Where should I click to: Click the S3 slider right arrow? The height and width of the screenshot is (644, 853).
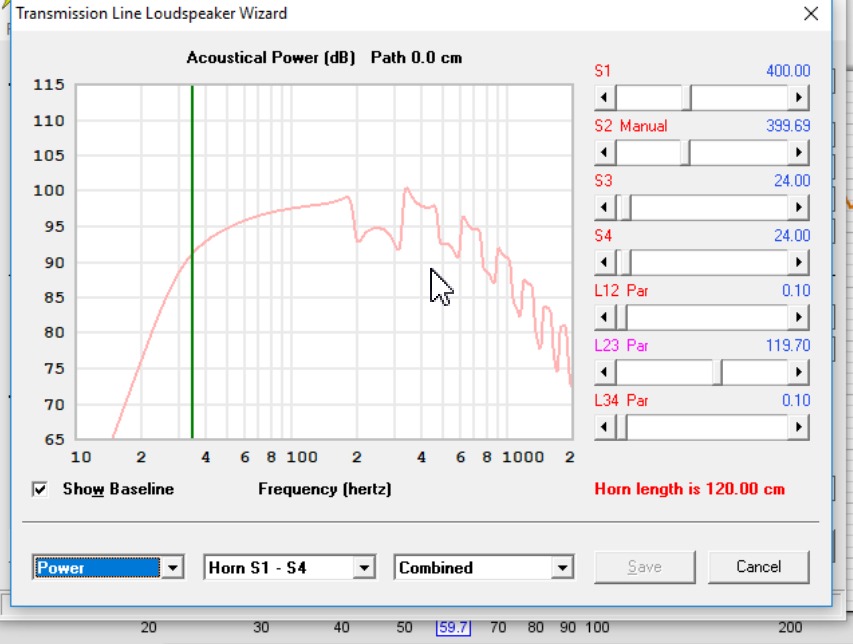click(x=798, y=207)
